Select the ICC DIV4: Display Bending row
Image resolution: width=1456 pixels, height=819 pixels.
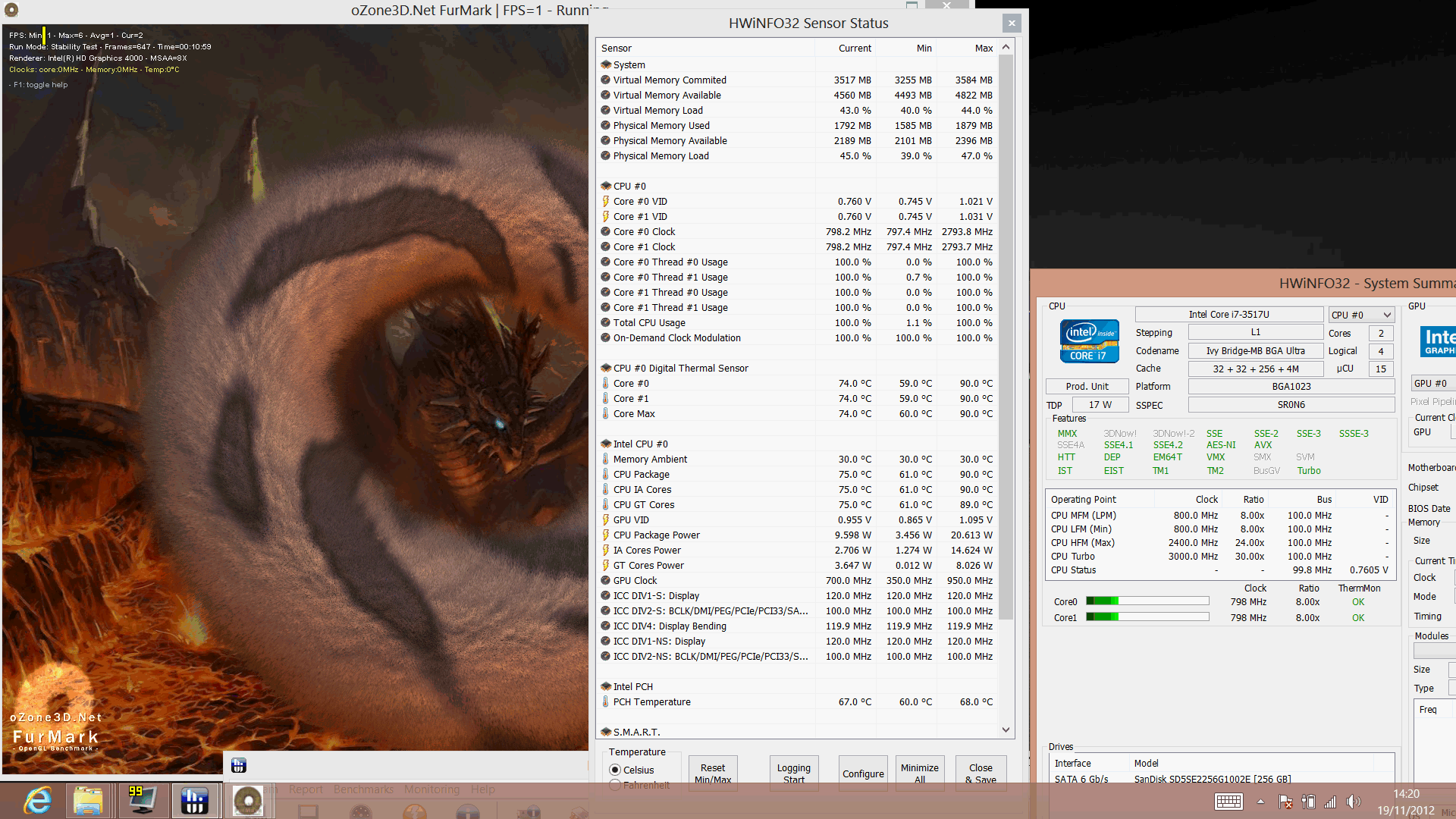[x=797, y=626]
